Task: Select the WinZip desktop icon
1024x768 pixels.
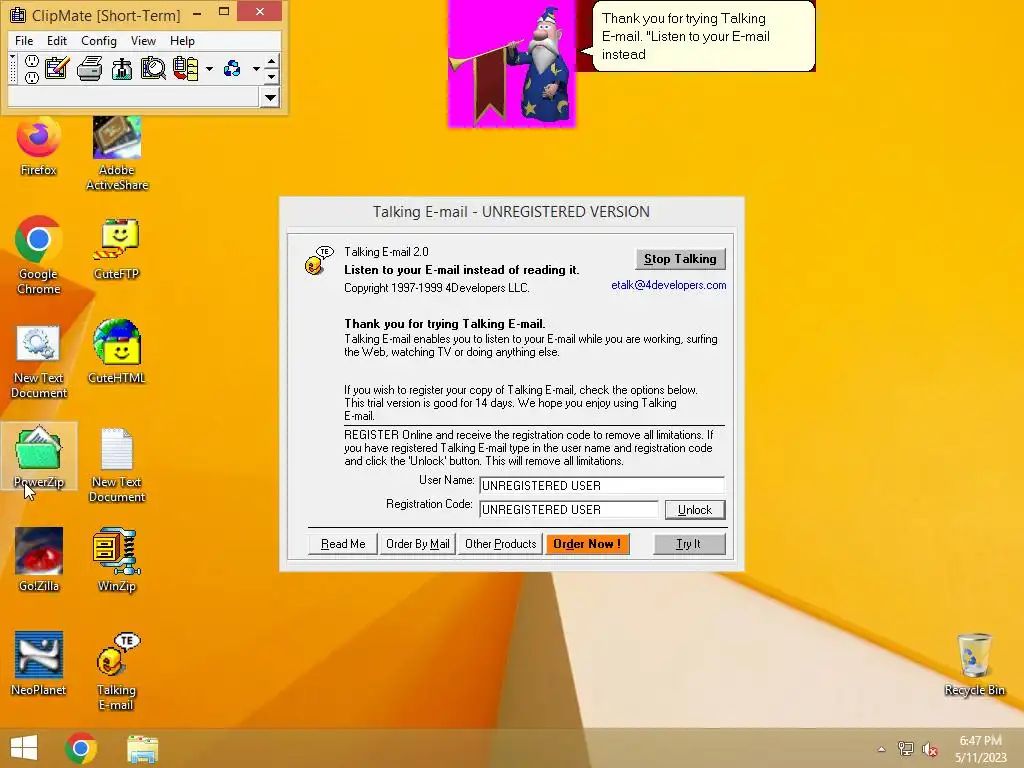Action: 117,560
